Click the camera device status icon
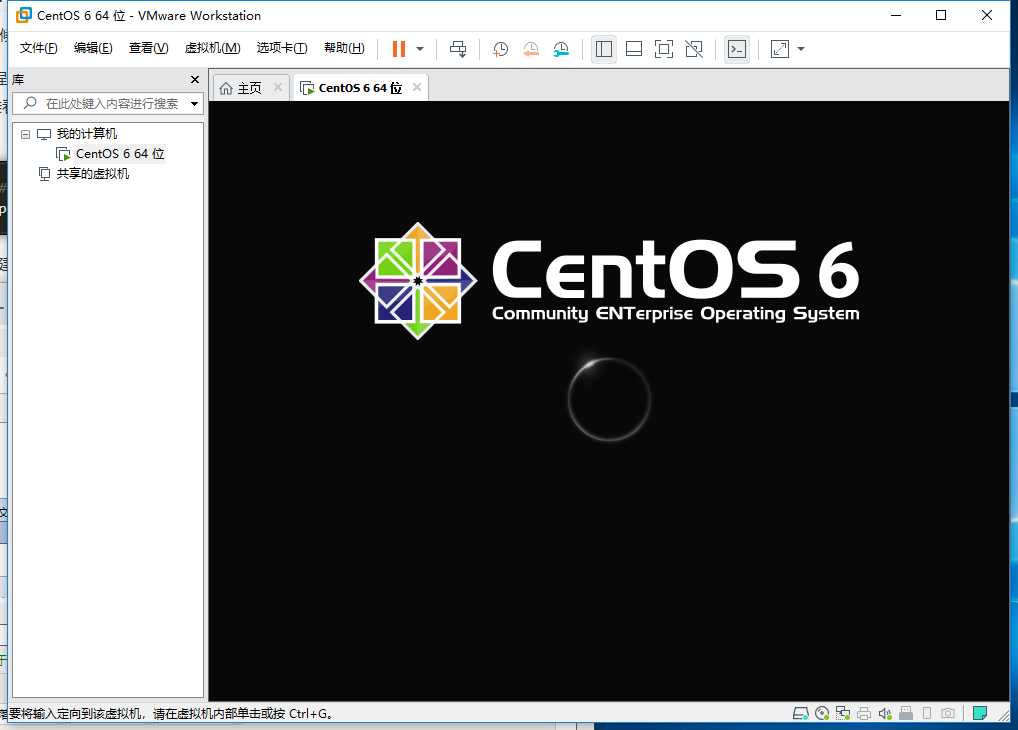Image resolution: width=1018 pixels, height=730 pixels. coord(948,714)
